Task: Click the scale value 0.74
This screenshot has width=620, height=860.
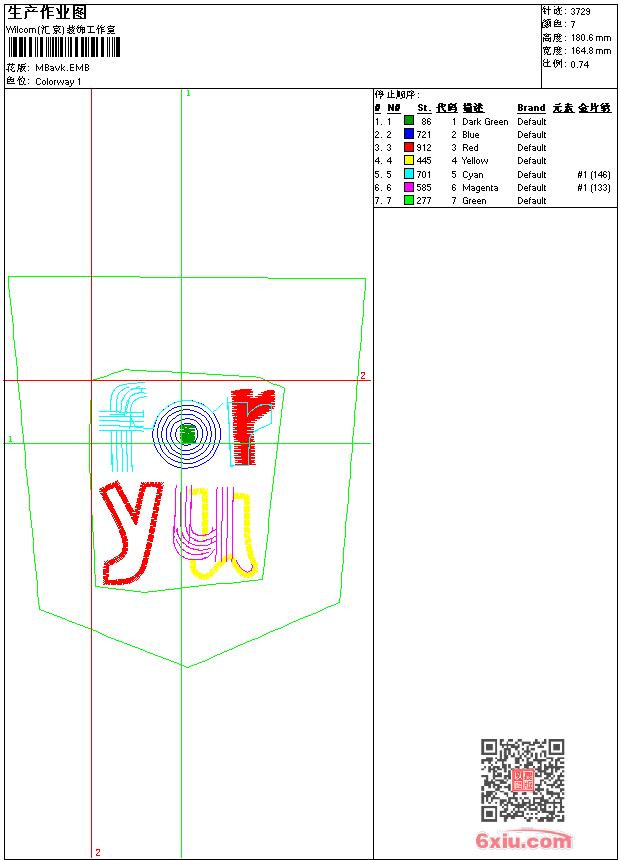Action: 580,65
